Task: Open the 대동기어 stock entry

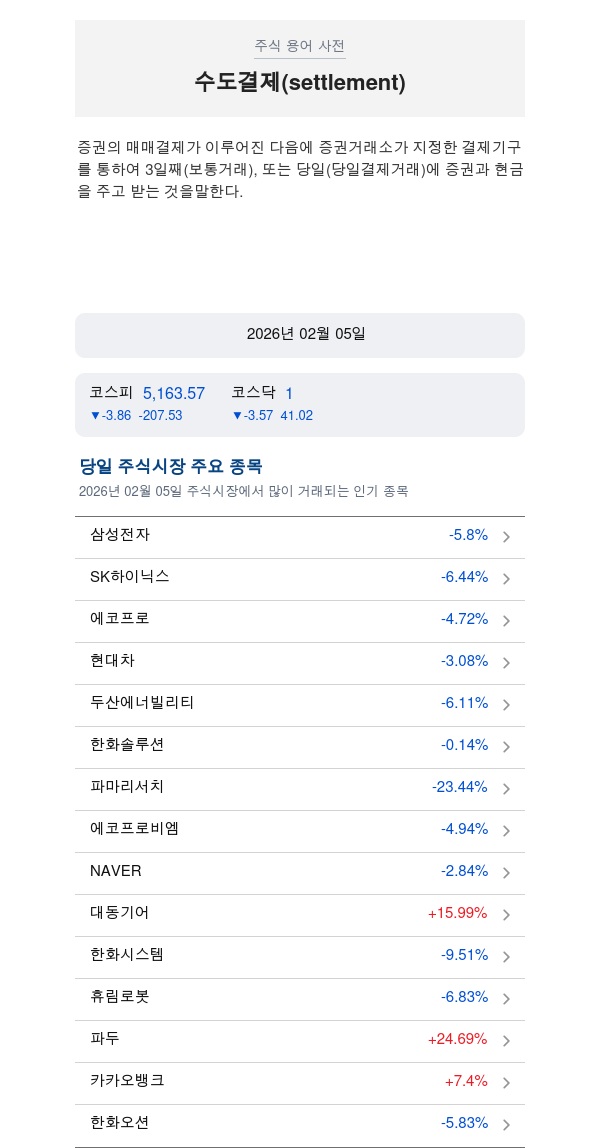Action: pyautogui.click(x=120, y=913)
